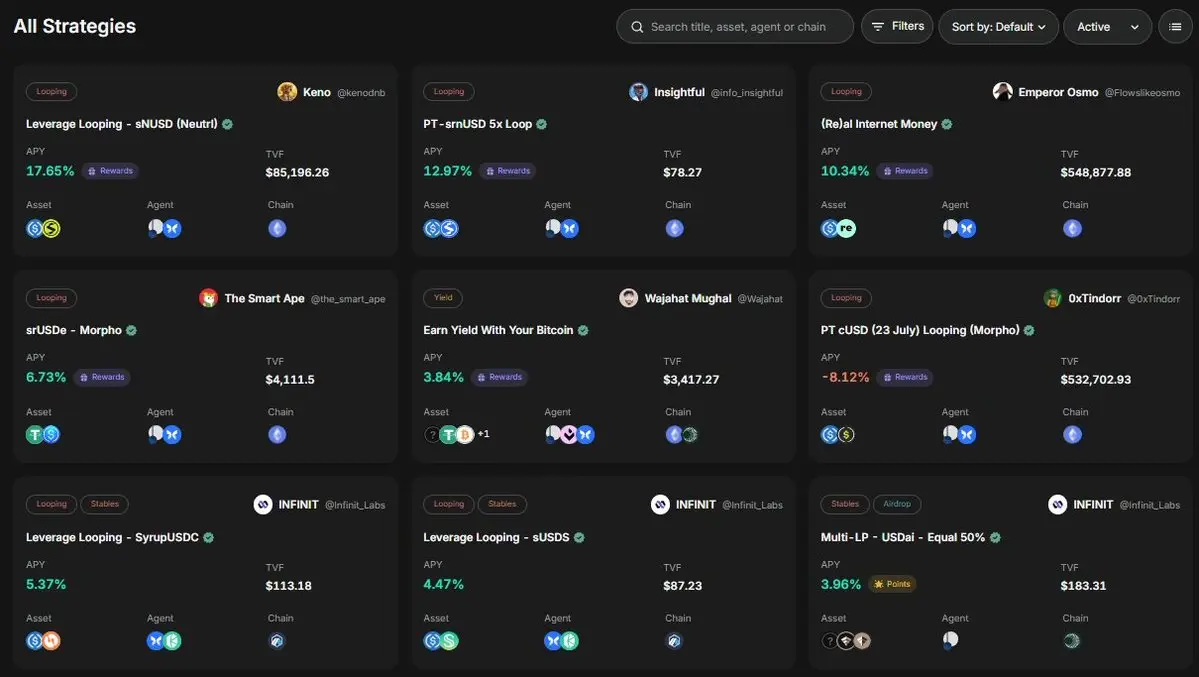This screenshot has width=1199, height=677.
Task: Click chain icon on SyrupUSDC card
Action: [277, 641]
